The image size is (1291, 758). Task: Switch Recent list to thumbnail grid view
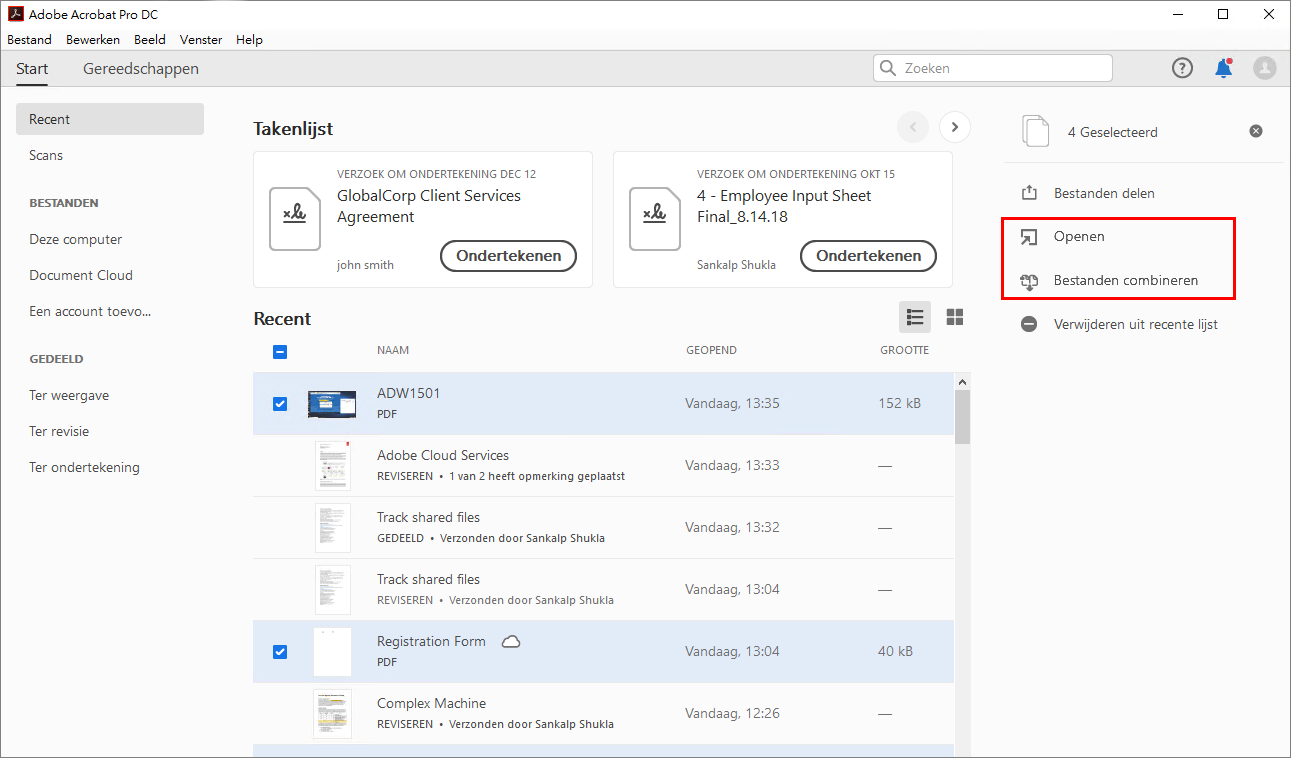955,317
